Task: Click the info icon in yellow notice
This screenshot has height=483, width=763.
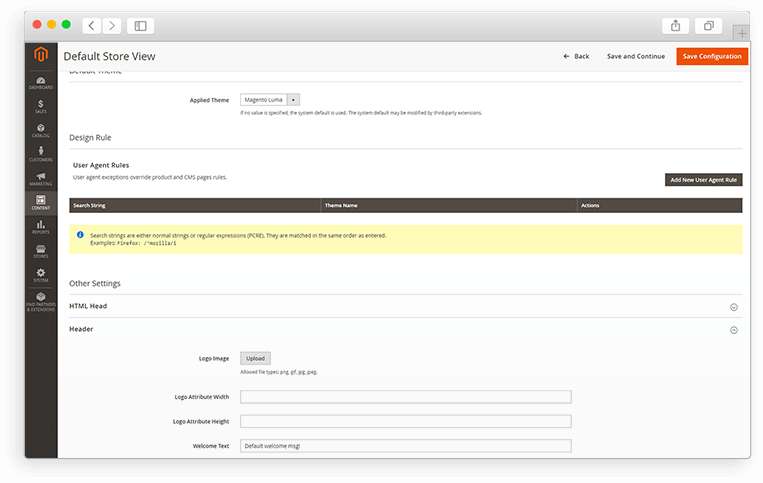Action: point(80,235)
